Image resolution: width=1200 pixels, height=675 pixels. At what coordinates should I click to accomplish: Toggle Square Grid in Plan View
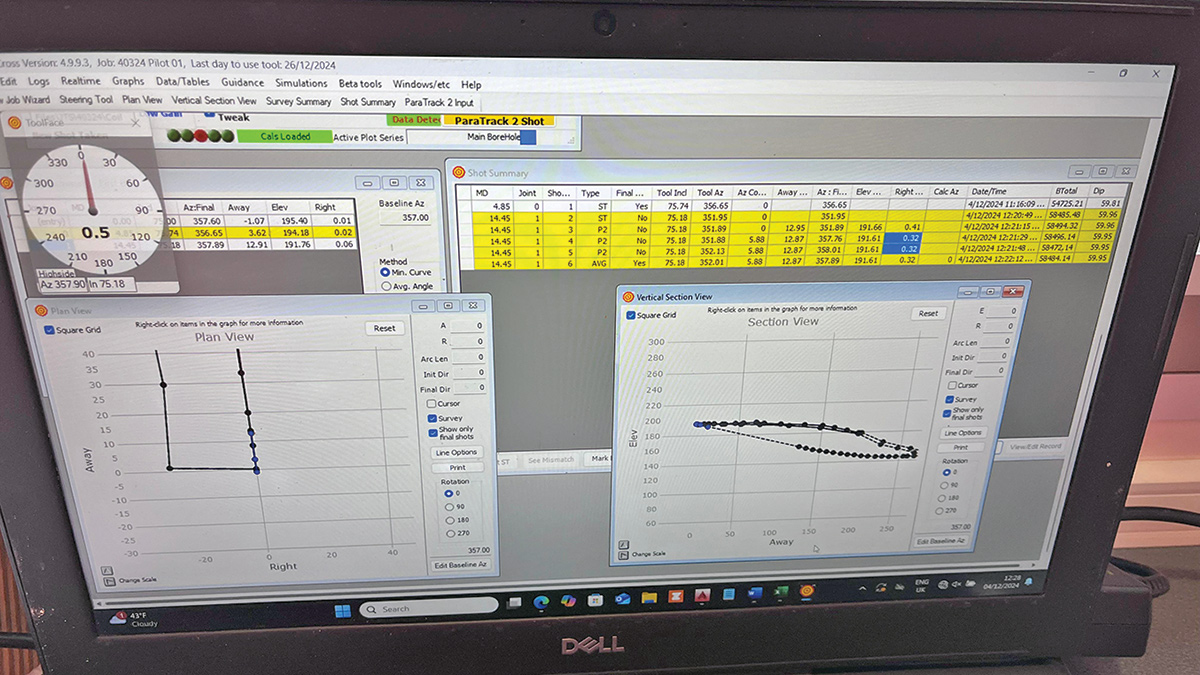click(x=51, y=328)
